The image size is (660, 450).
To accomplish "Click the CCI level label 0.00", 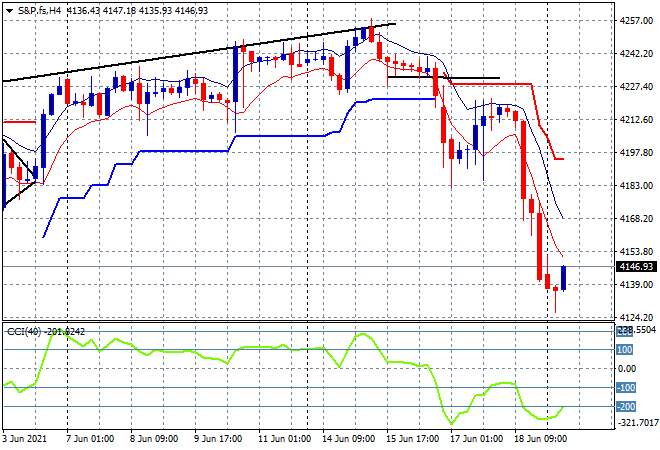I will 627,369.
